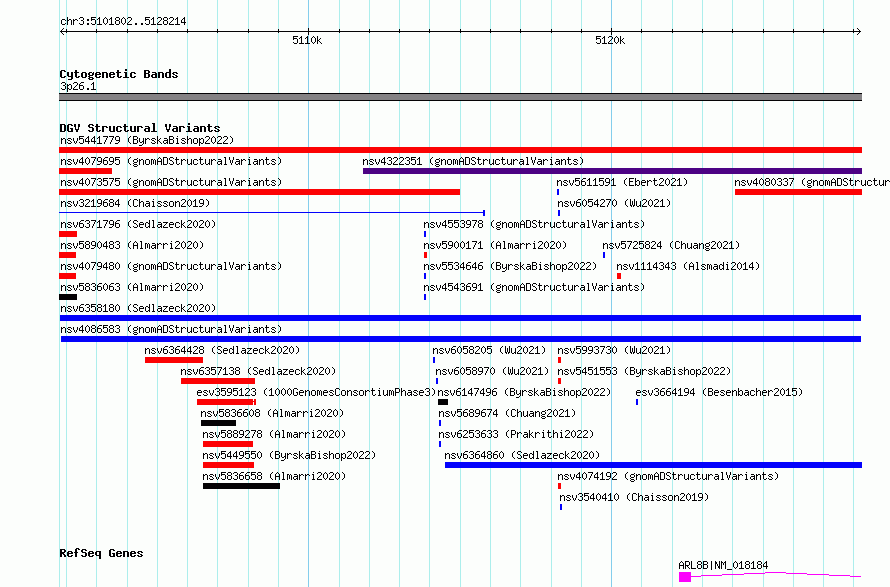Select the blue nsv6358180 variant bar
This screenshot has height=587, width=890.
click(460, 318)
